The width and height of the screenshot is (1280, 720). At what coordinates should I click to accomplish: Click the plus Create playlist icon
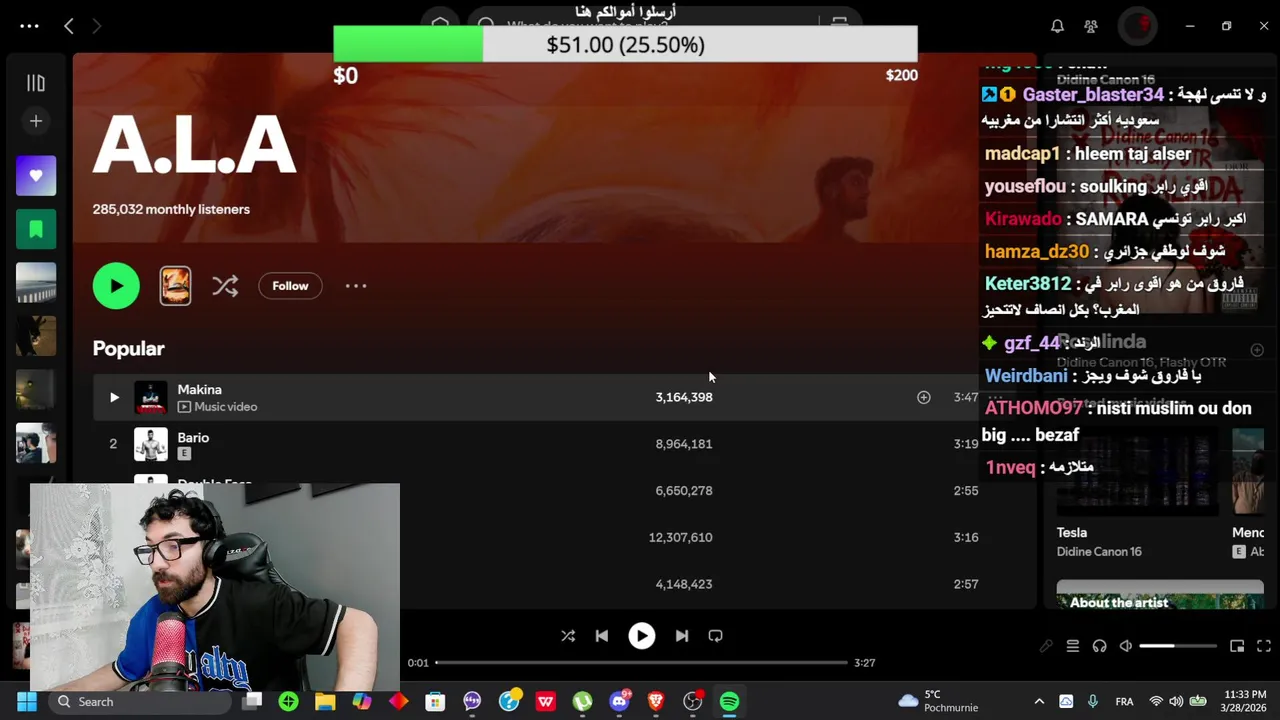[36, 121]
